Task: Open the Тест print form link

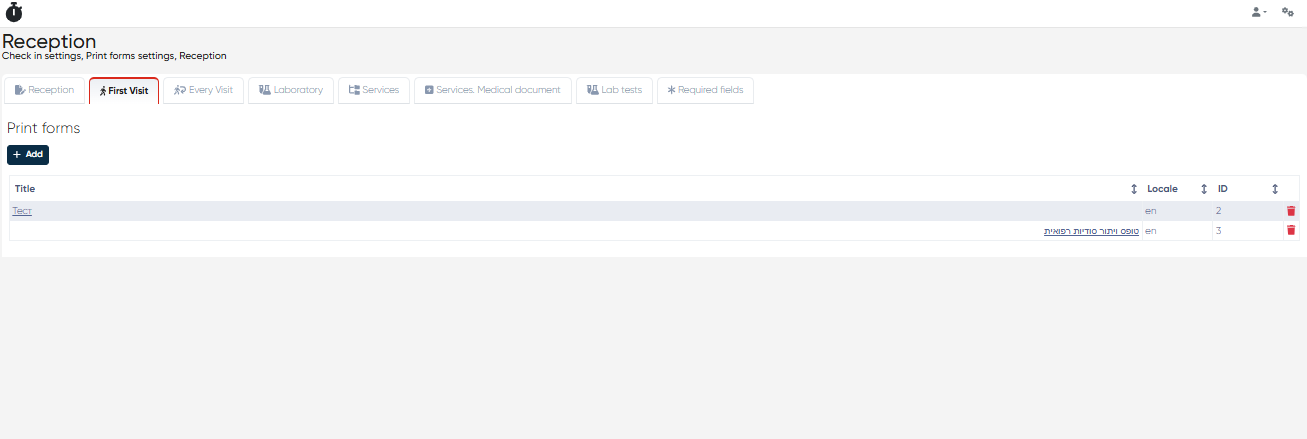Action: (x=22, y=211)
